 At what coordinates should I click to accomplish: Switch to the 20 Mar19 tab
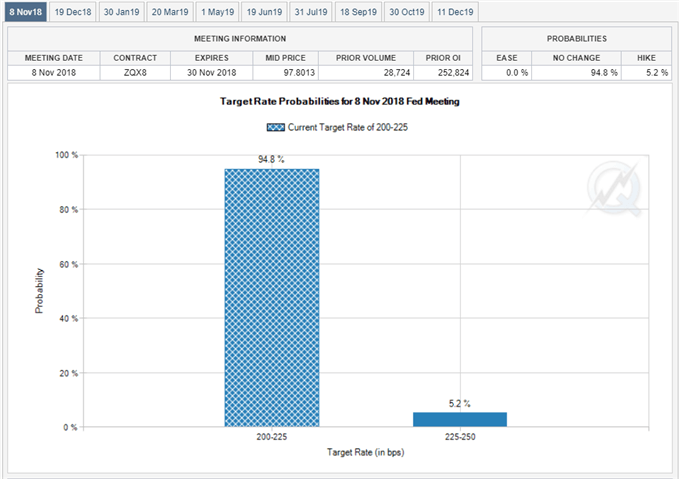(x=170, y=12)
